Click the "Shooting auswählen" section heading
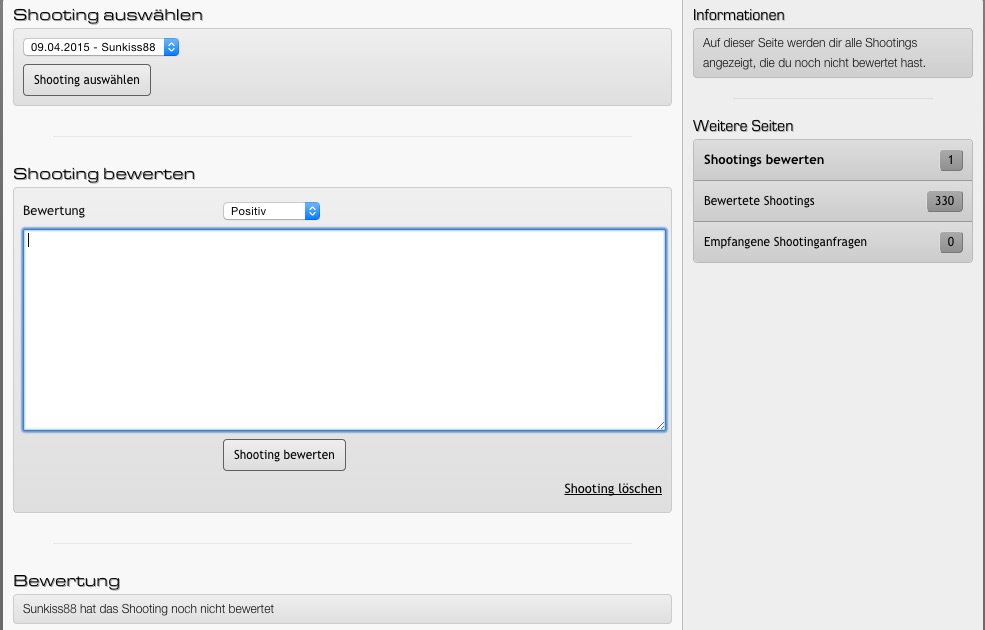The image size is (985, 630). tap(108, 15)
